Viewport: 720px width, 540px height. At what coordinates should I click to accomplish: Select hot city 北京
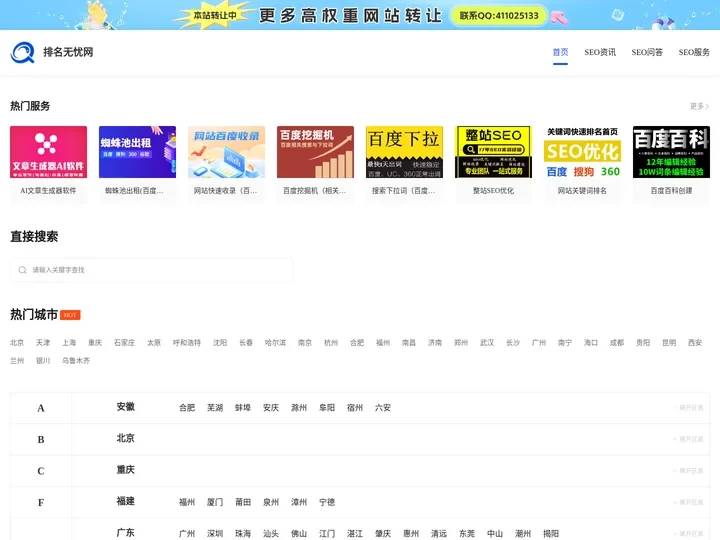pyautogui.click(x=17, y=343)
